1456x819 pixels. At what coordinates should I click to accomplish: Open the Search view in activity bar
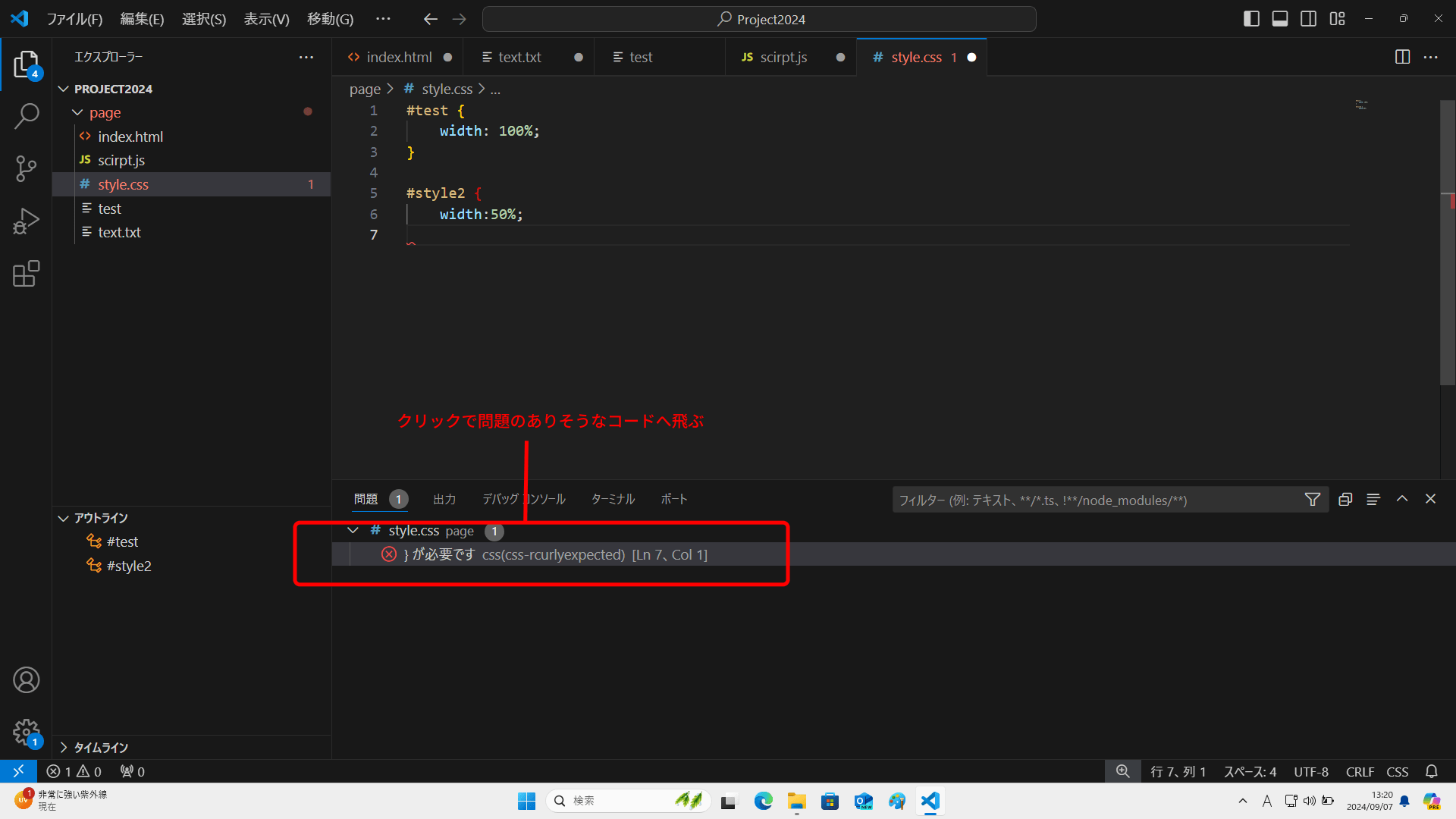click(x=26, y=116)
